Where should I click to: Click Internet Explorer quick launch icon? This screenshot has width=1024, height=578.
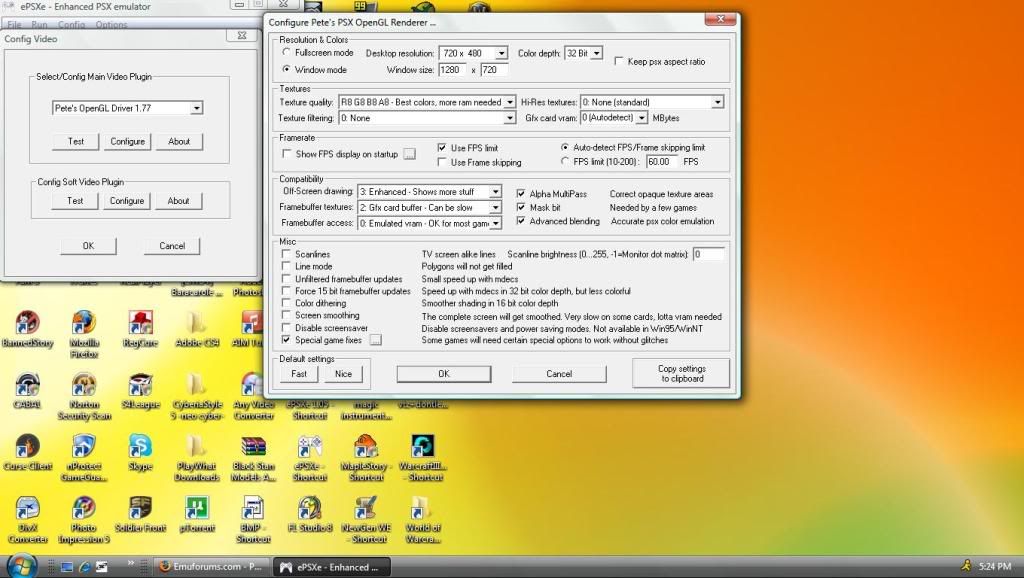click(x=84, y=567)
